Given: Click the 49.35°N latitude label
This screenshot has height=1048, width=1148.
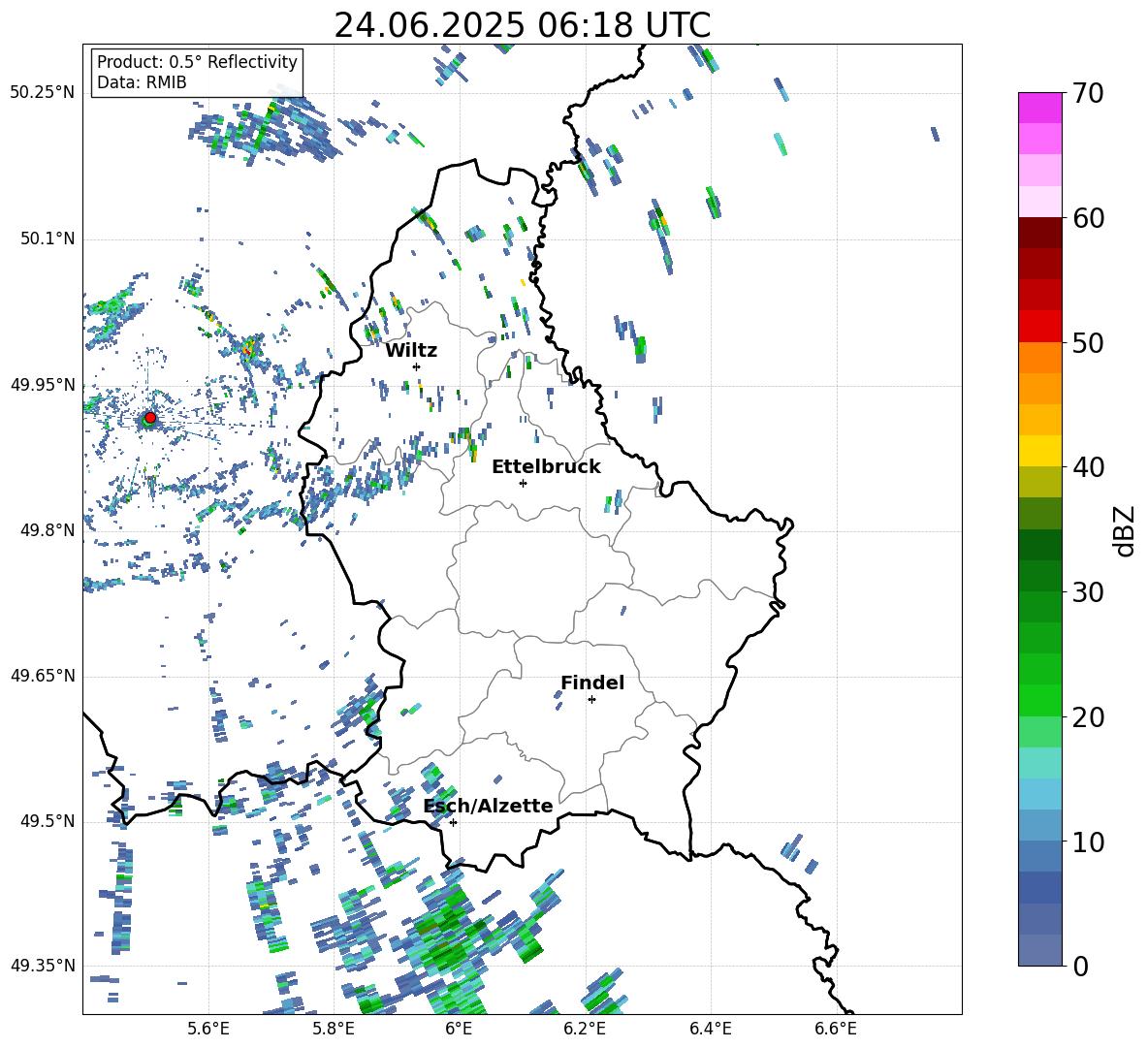Looking at the screenshot, I should (43, 966).
